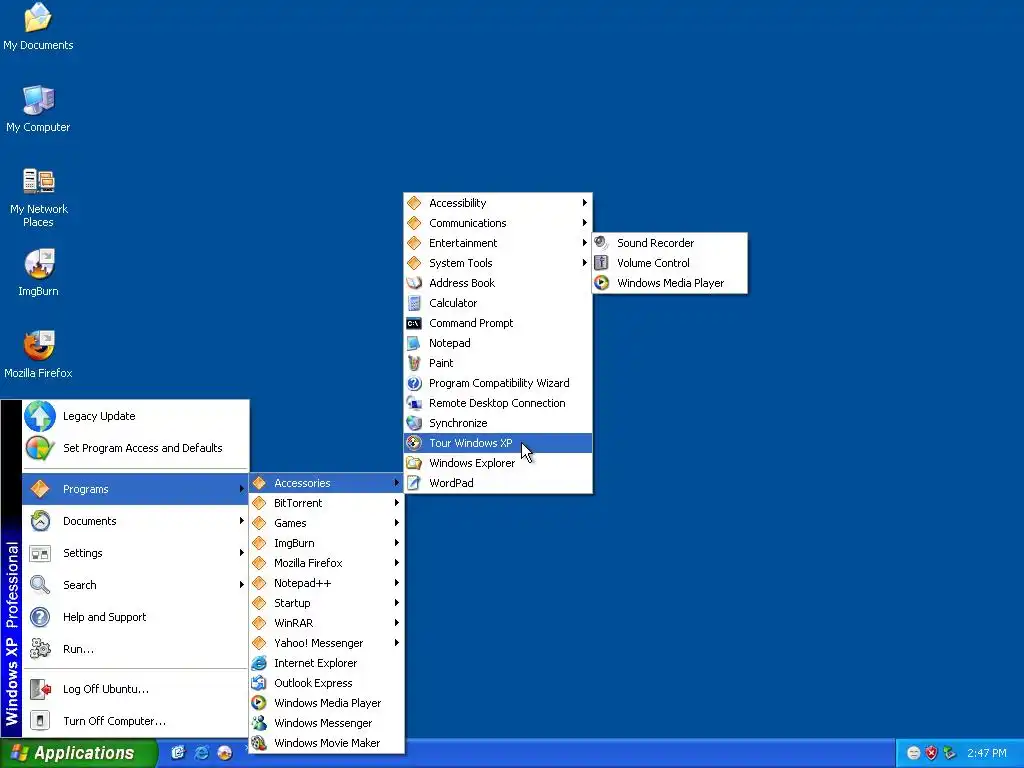Image resolution: width=1024 pixels, height=768 pixels.
Task: Click the grey round tray icon before the shield
Action: coord(914,753)
